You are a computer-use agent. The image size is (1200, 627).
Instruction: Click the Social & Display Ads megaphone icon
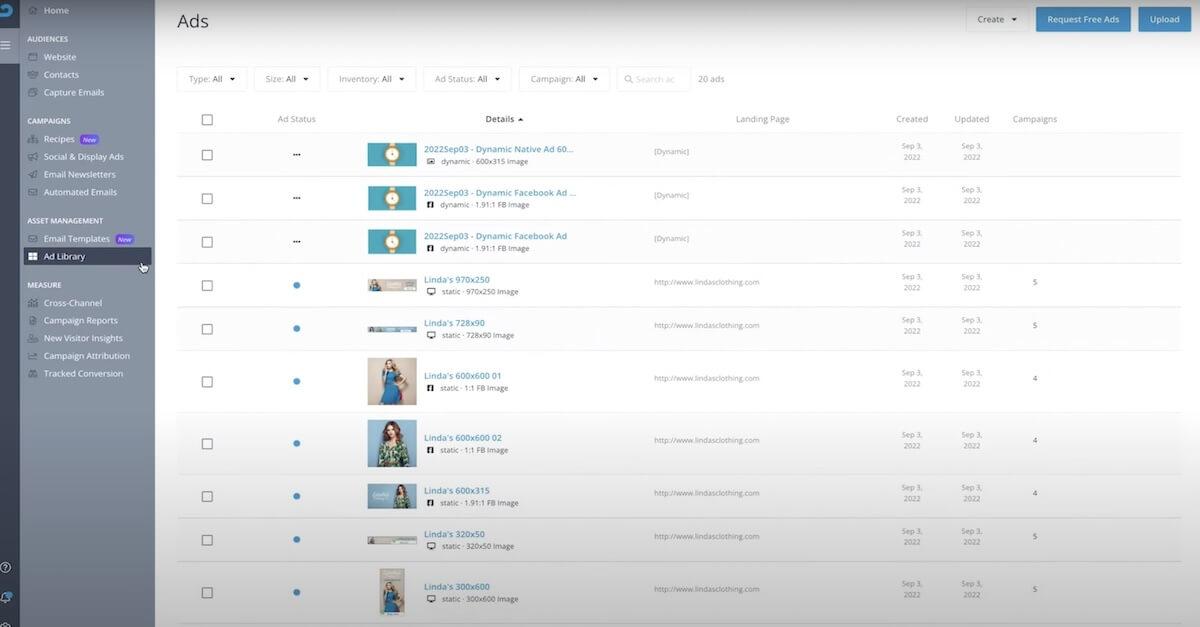click(33, 157)
